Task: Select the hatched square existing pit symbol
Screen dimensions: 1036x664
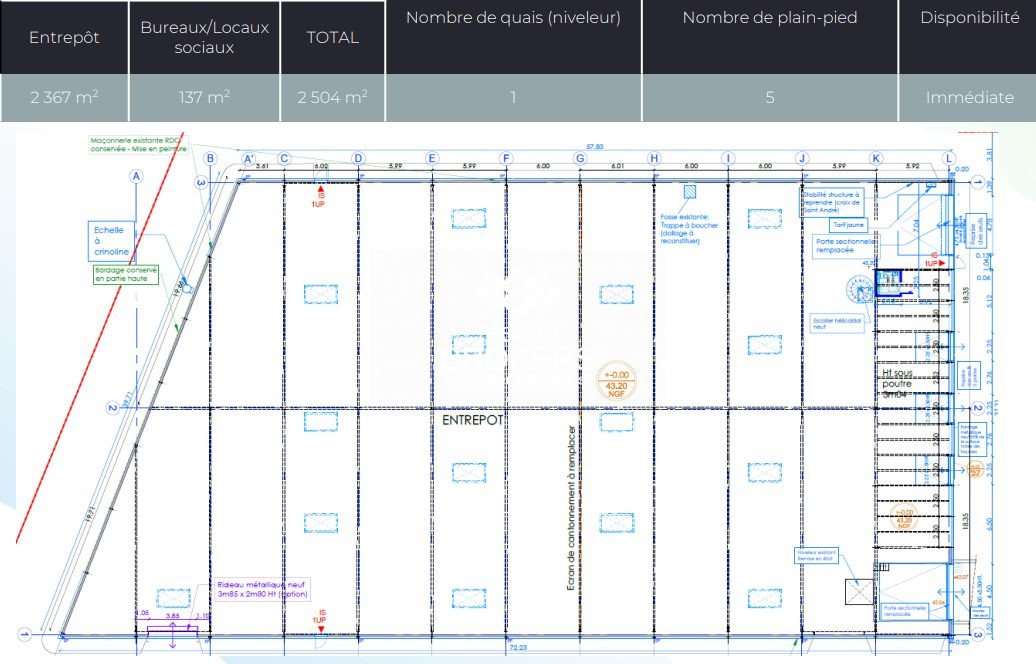Action: (689, 191)
